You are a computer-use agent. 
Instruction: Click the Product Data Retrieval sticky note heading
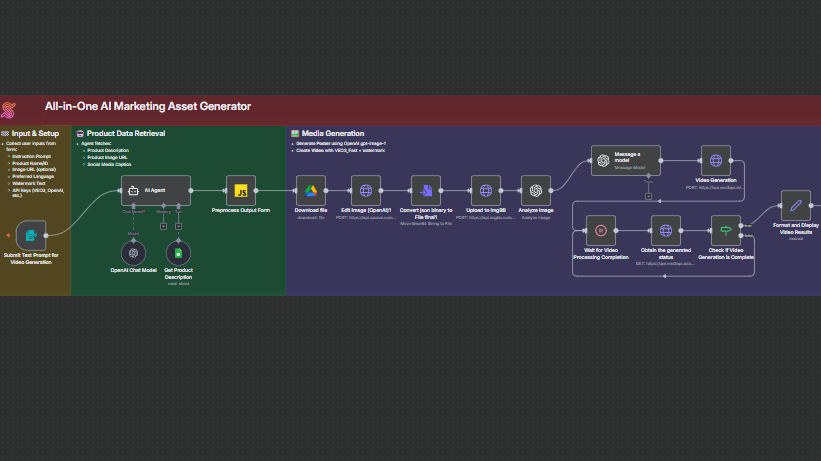point(125,133)
